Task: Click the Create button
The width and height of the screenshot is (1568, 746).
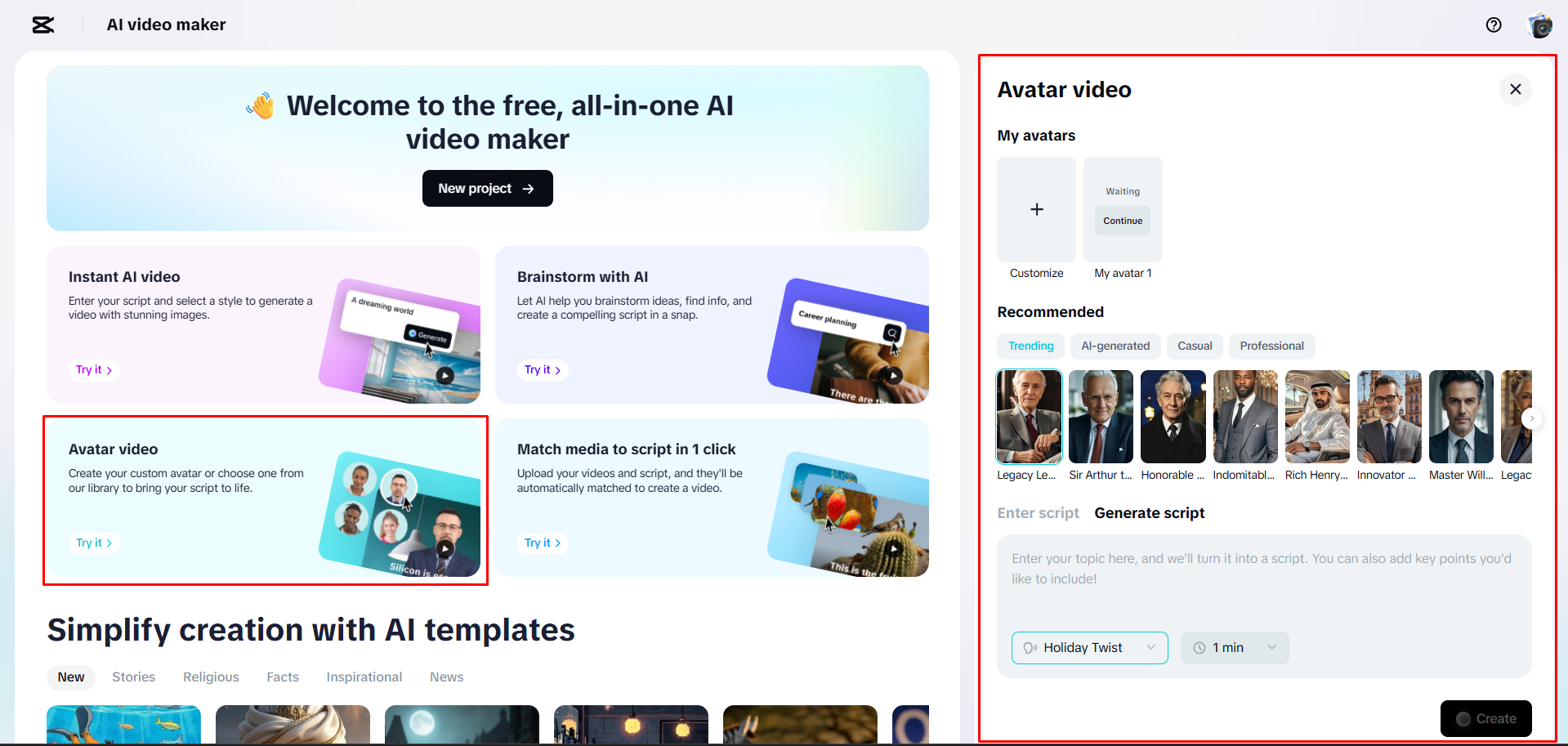Action: click(1485, 718)
